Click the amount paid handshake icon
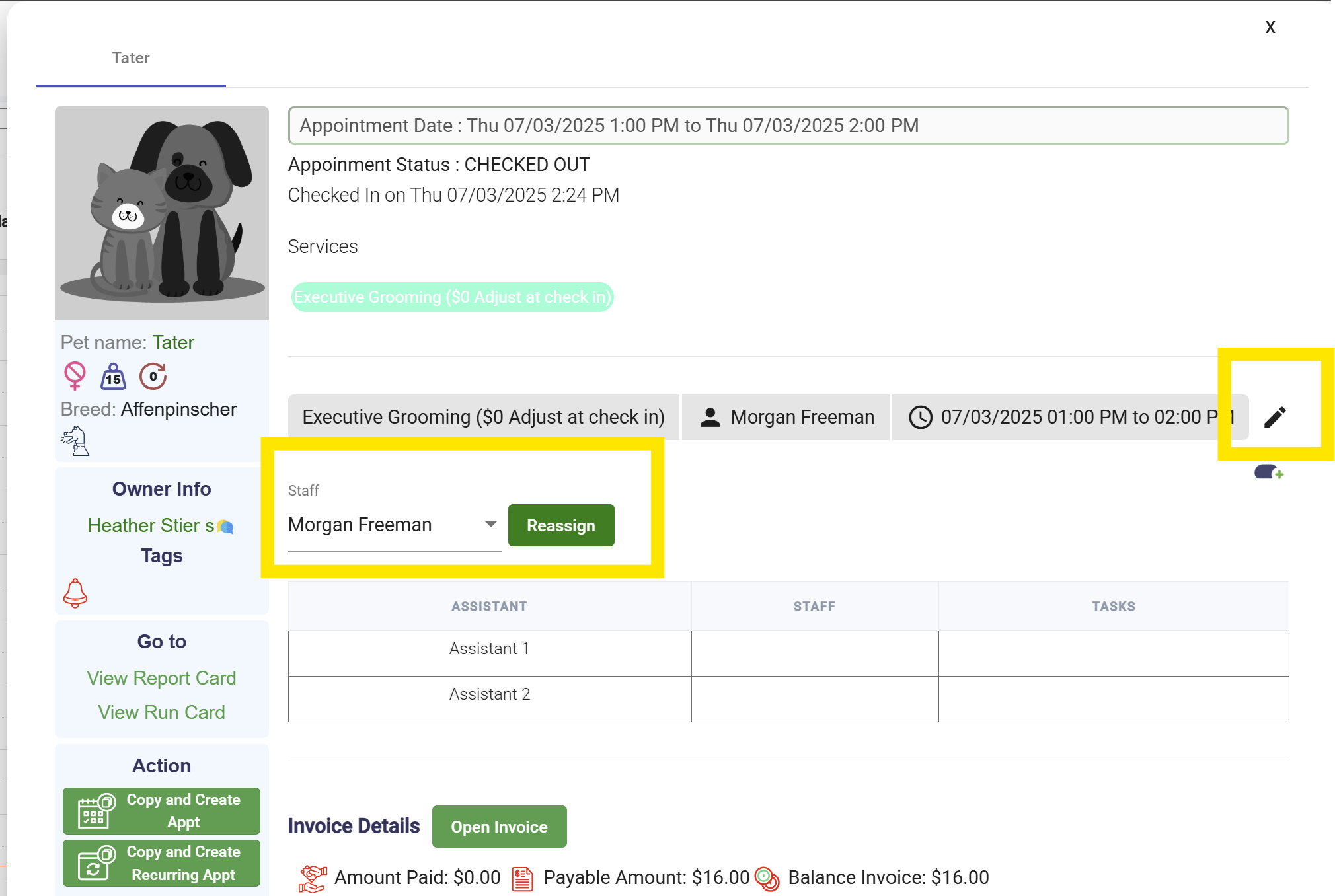 click(313, 878)
